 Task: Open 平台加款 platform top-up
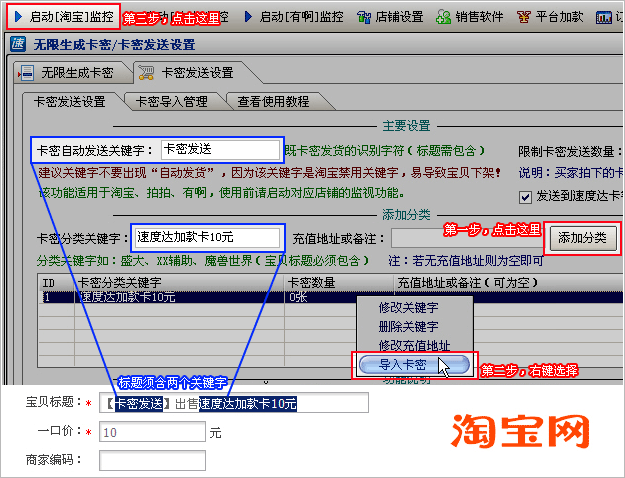click(550, 17)
